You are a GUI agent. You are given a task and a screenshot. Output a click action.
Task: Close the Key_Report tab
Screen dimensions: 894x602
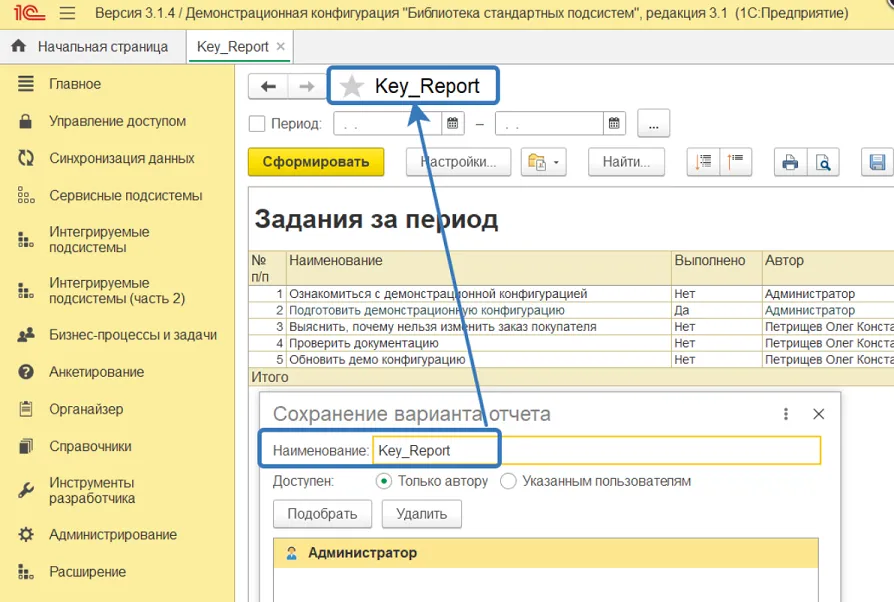coord(280,47)
